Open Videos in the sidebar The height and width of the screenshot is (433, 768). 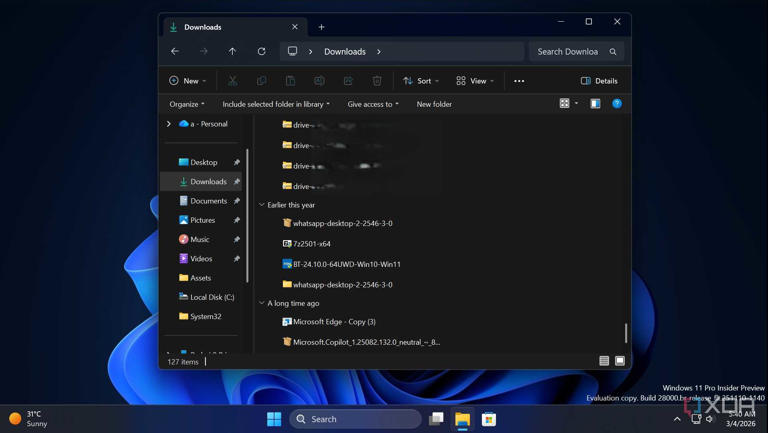pos(195,258)
